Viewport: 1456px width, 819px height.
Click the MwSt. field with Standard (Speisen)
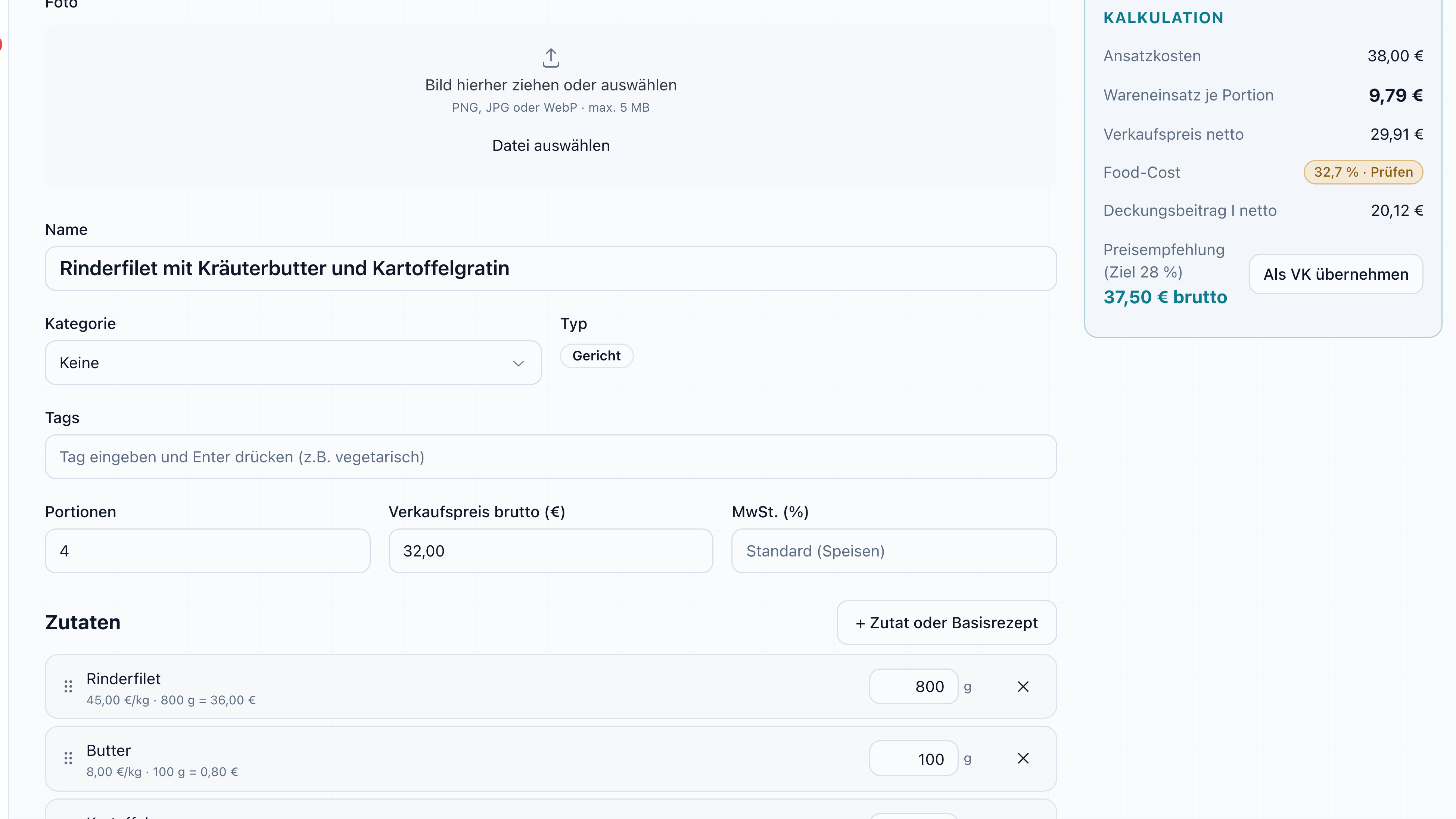point(894,550)
